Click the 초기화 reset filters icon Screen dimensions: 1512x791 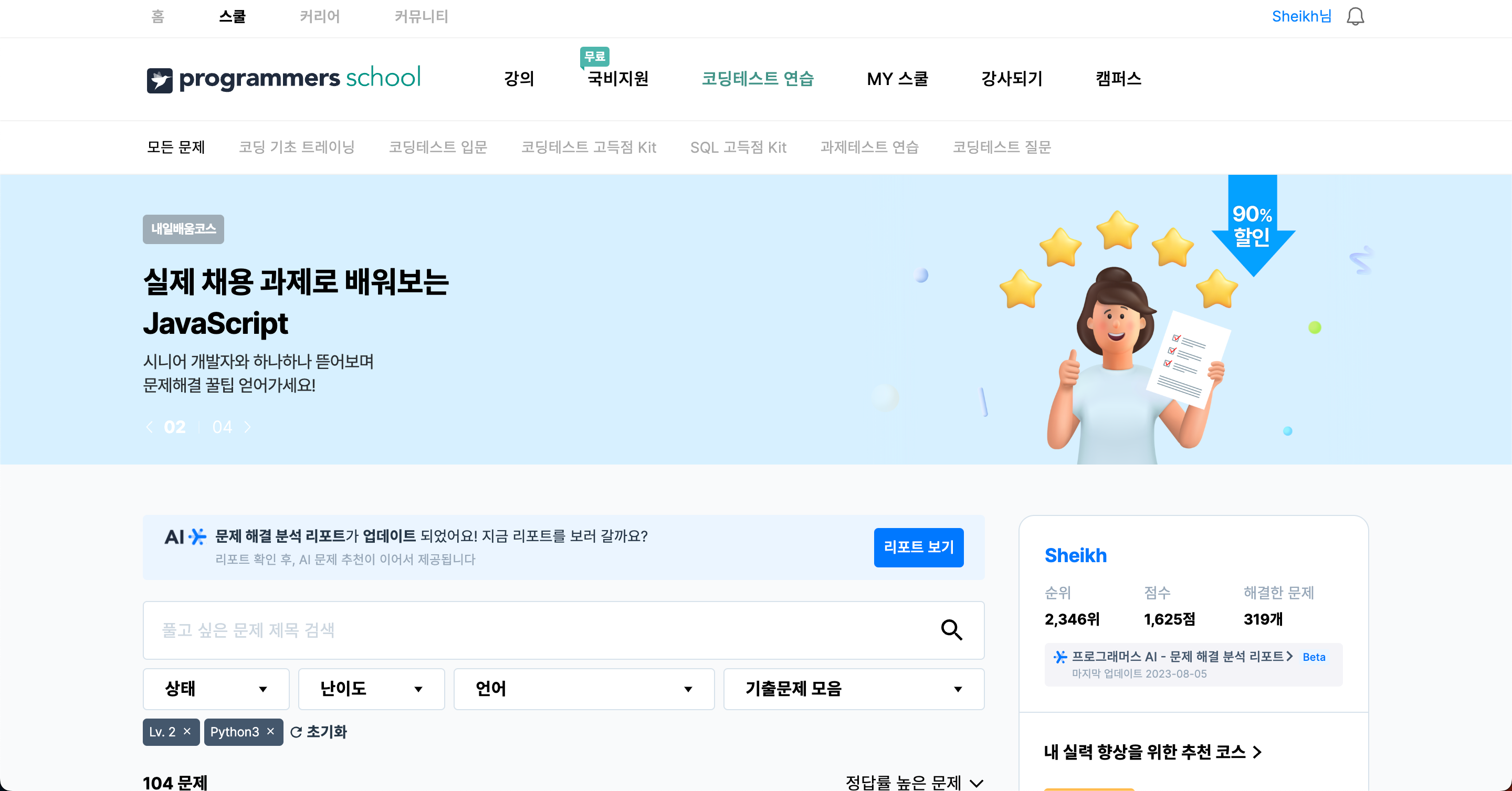tap(297, 732)
